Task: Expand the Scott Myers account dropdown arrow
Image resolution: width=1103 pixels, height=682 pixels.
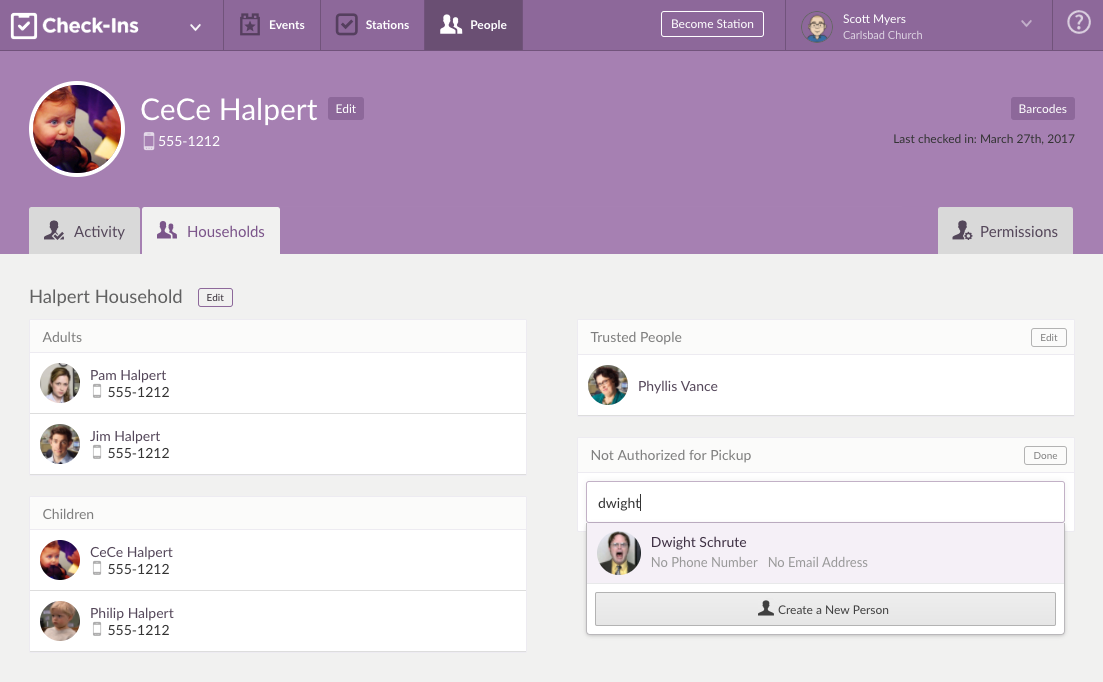Action: (x=1025, y=24)
